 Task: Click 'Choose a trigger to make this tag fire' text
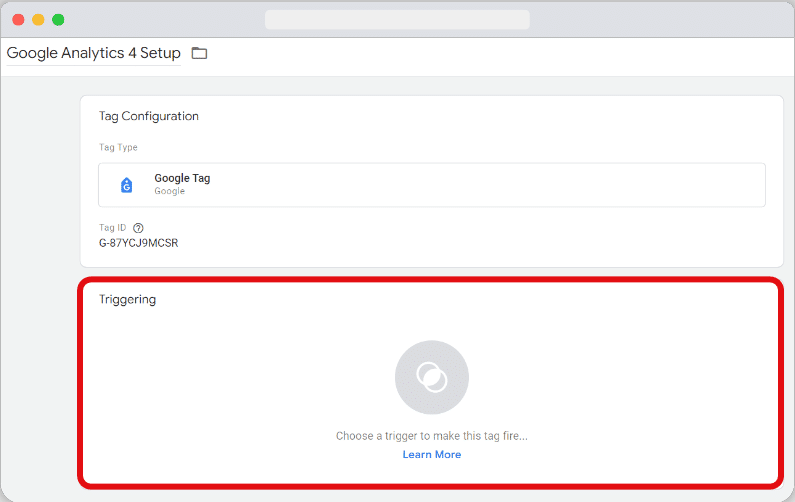point(431,436)
